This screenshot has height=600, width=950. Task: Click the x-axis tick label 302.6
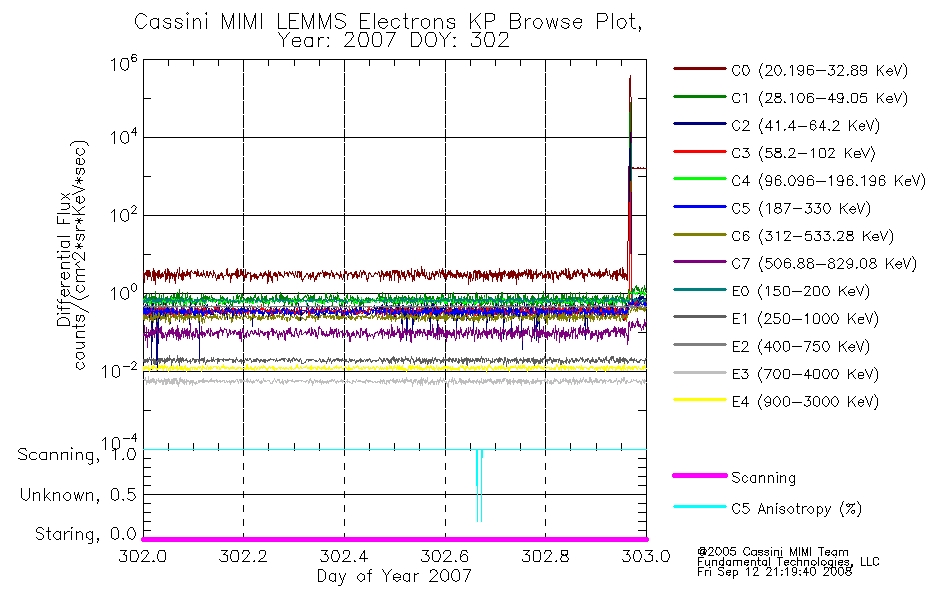(x=445, y=556)
